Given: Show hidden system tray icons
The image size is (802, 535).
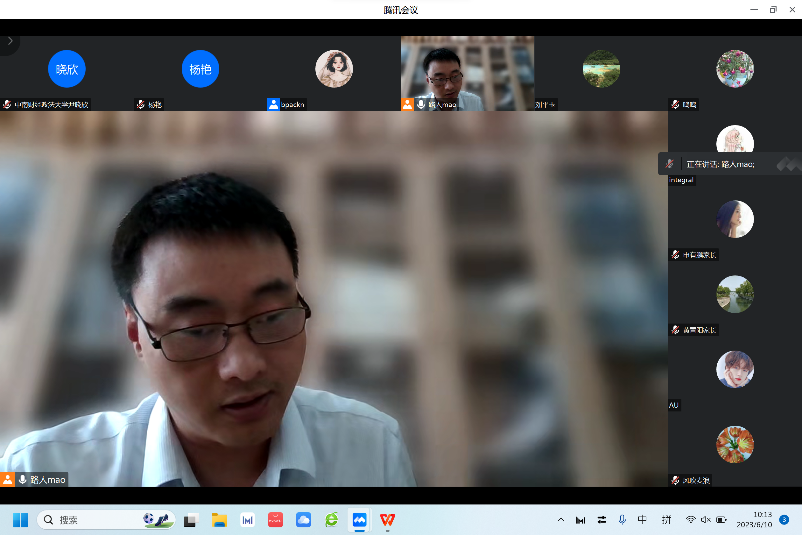Looking at the screenshot, I should (561, 520).
